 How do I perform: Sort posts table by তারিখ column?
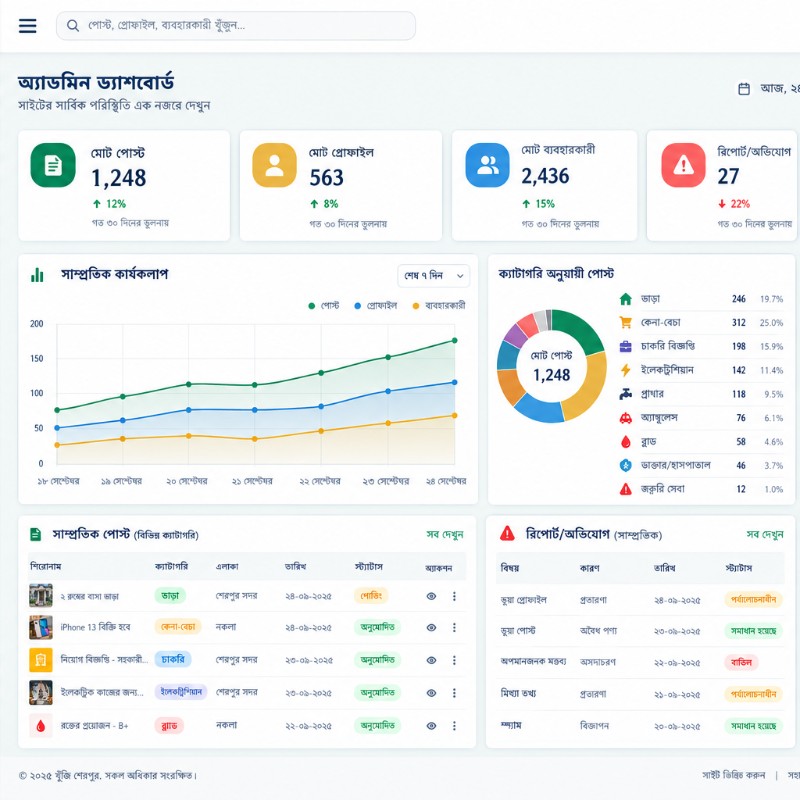pyautogui.click(x=295, y=566)
